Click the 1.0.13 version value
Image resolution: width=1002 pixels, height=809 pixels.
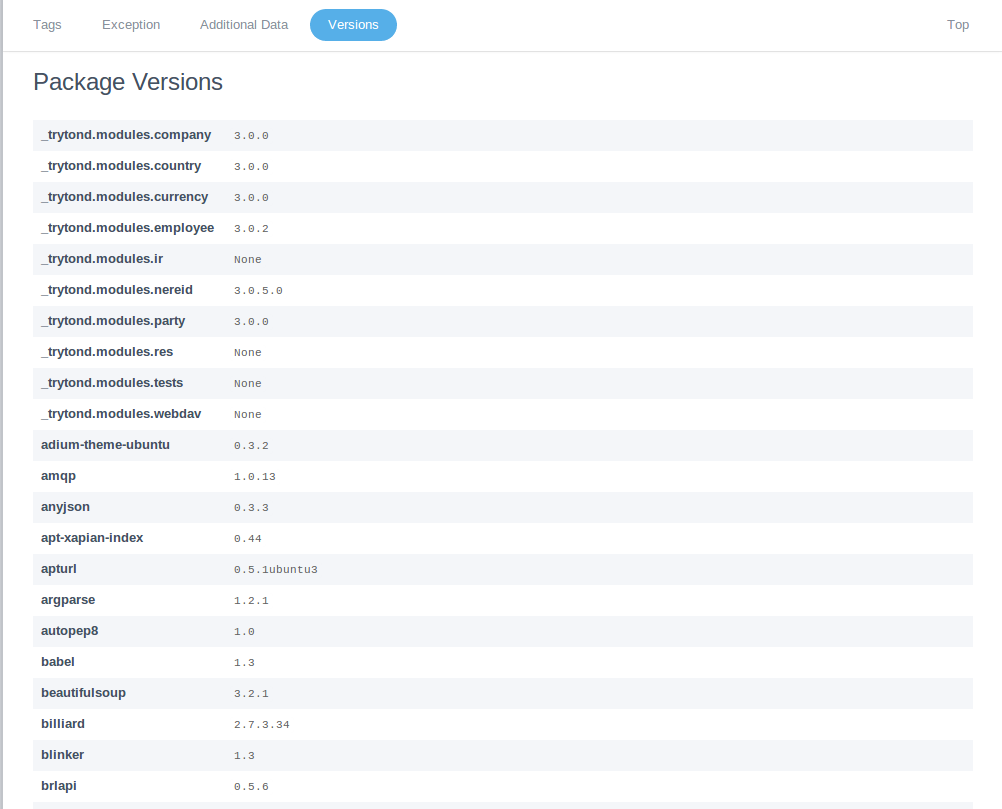(x=255, y=477)
